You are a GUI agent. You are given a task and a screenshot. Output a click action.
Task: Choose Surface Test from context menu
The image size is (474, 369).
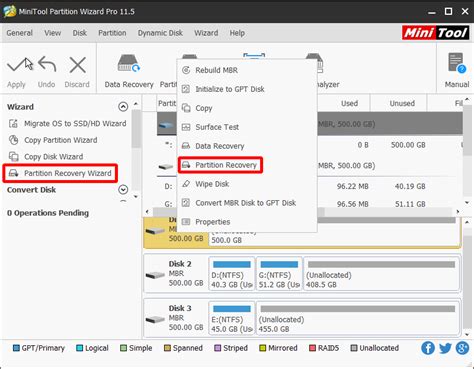tap(247, 127)
